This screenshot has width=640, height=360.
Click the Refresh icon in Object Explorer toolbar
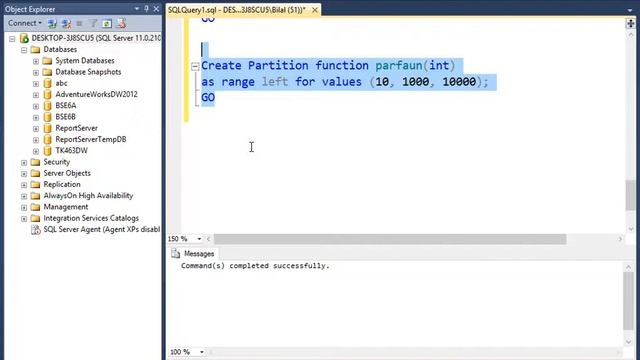coord(107,24)
